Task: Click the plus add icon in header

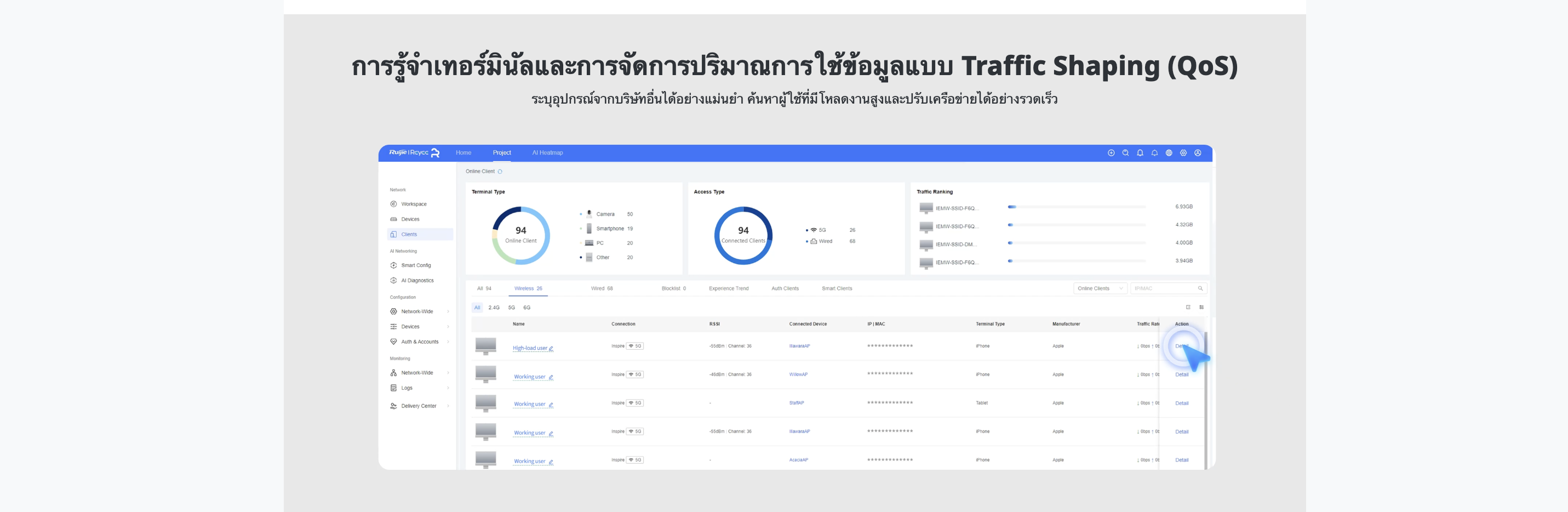Action: [x=1111, y=153]
